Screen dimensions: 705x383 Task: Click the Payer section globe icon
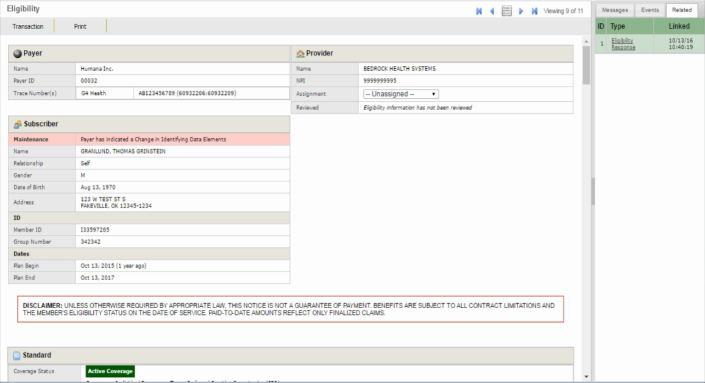pyautogui.click(x=18, y=53)
